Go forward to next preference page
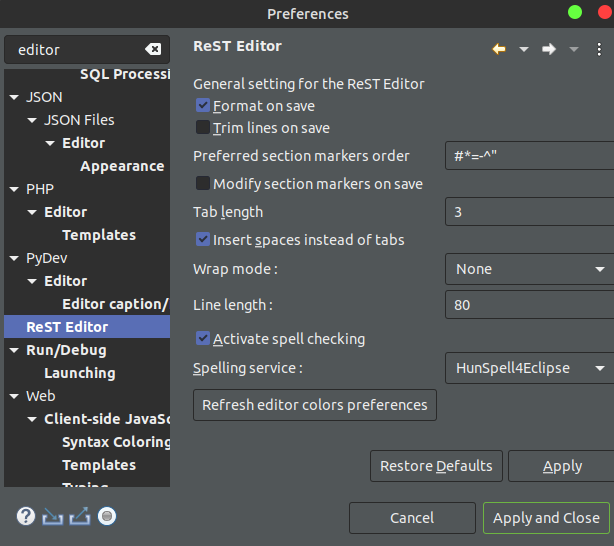 549,49
